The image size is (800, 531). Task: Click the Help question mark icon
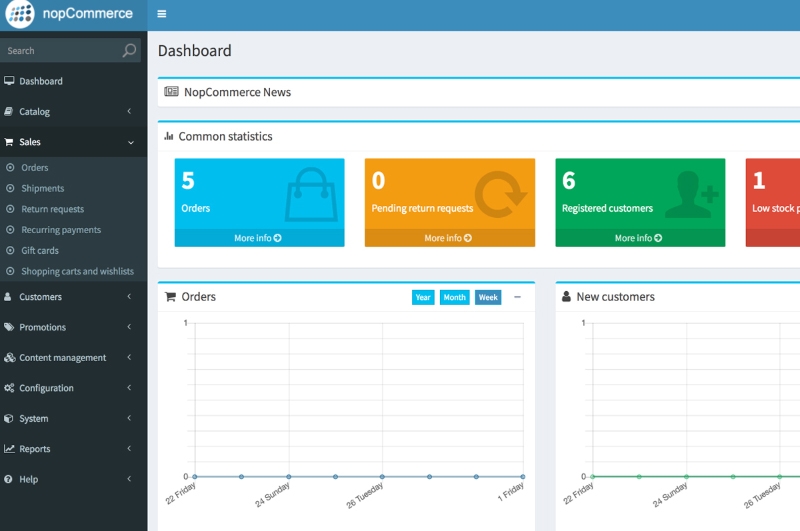(x=8, y=479)
